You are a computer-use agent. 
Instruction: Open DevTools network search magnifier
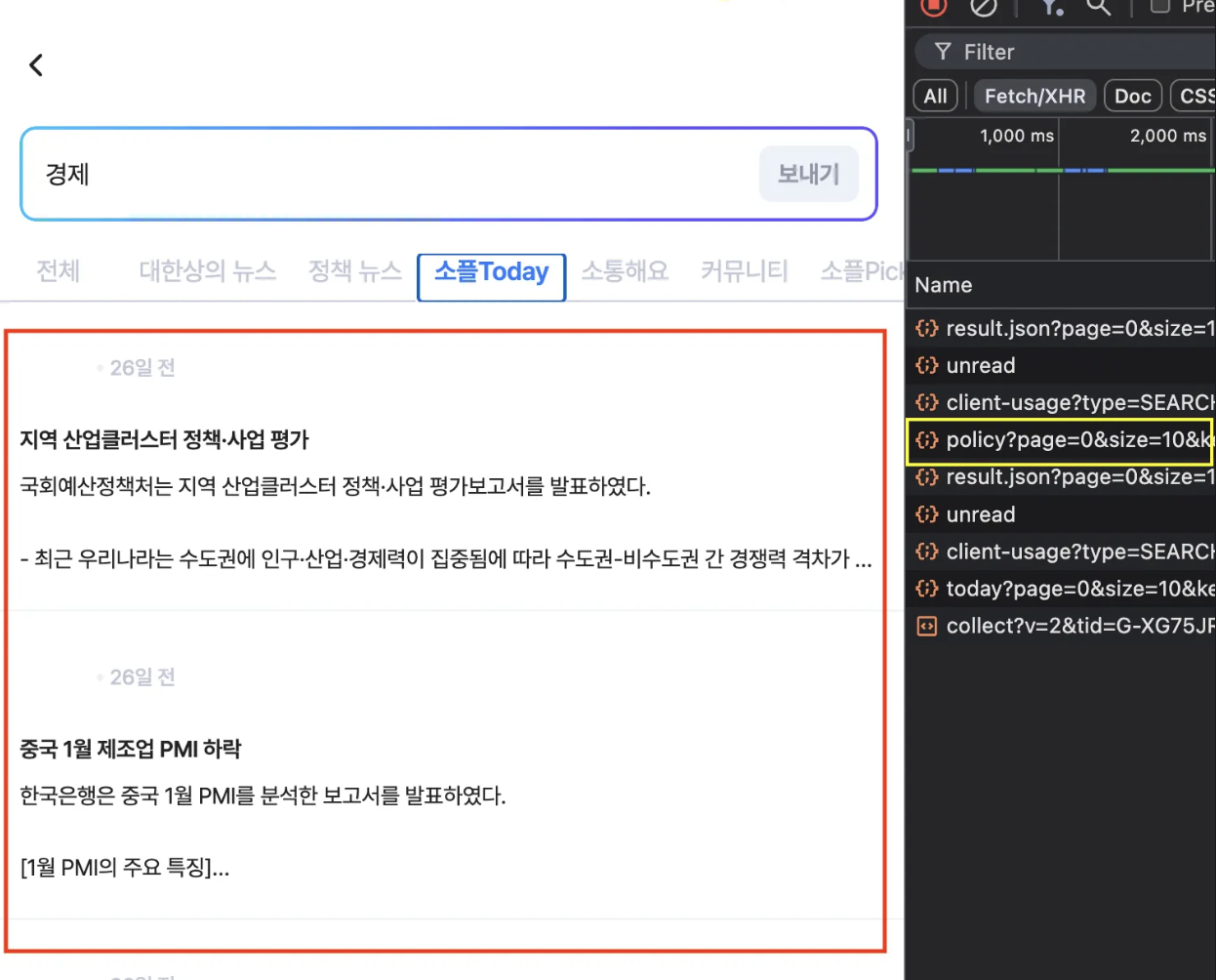[1099, 8]
